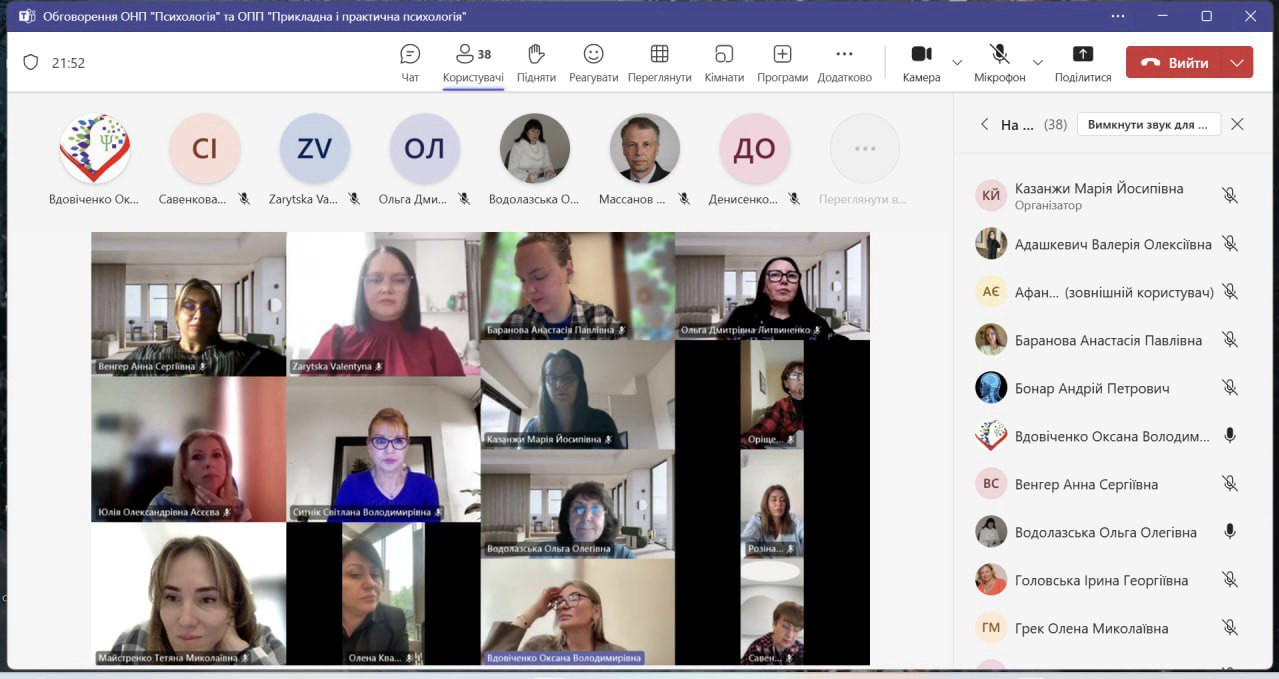Viewport: 1279px width, 679px height.
Task: Click the ГМ avatar in participants list
Action: [991, 628]
